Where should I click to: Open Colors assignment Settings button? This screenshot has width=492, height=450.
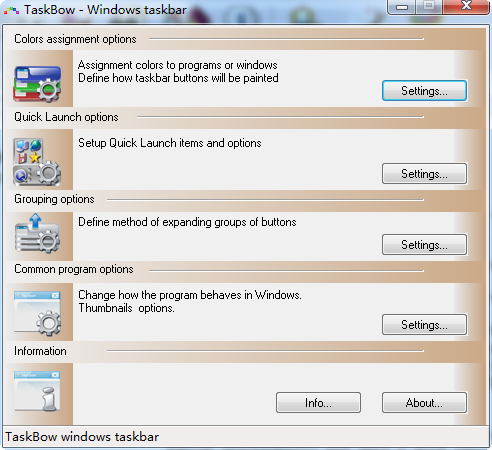424,90
